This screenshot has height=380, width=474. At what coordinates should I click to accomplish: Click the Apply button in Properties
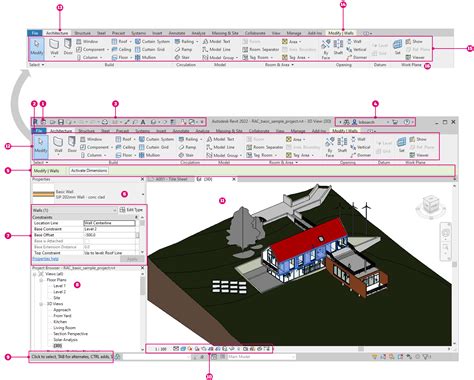pos(132,259)
